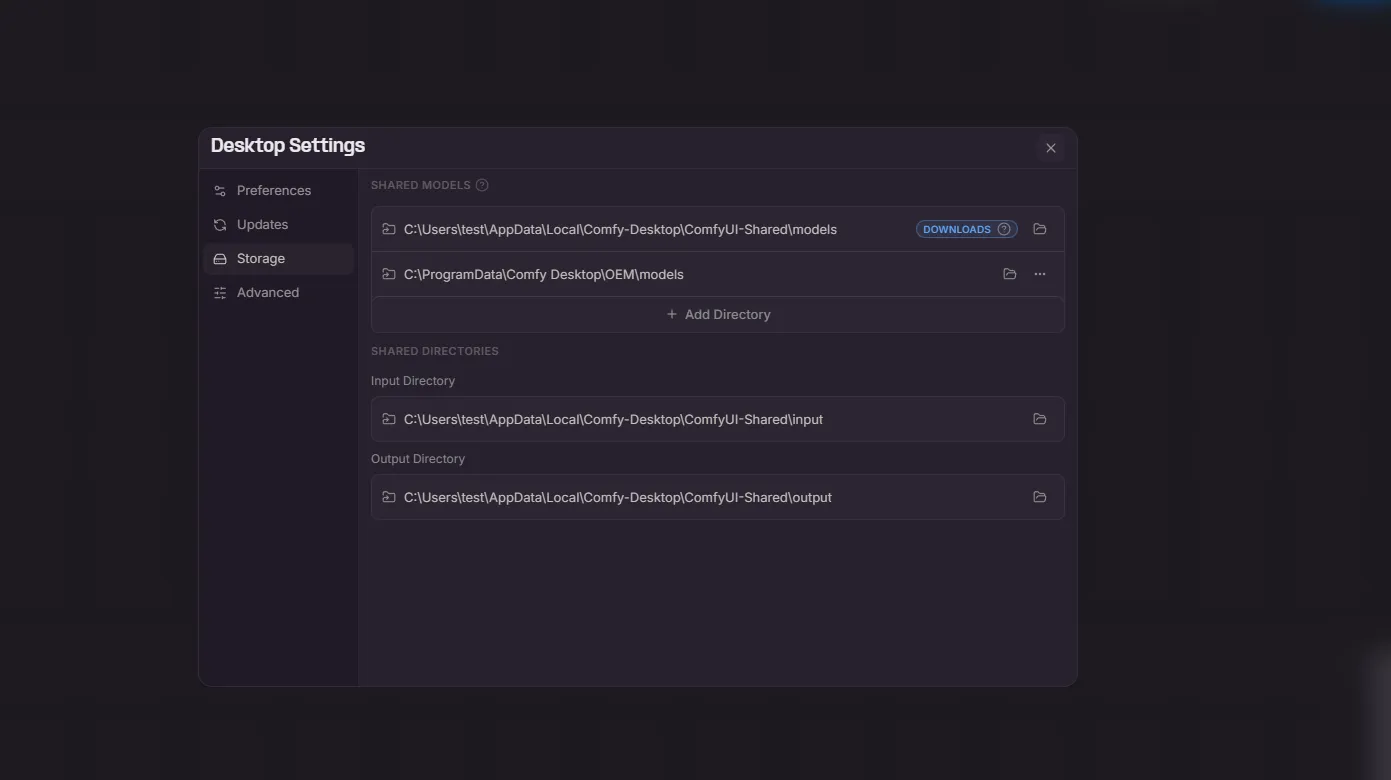Open the output directory folder in explorer
The width and height of the screenshot is (1391, 780).
pos(1040,497)
